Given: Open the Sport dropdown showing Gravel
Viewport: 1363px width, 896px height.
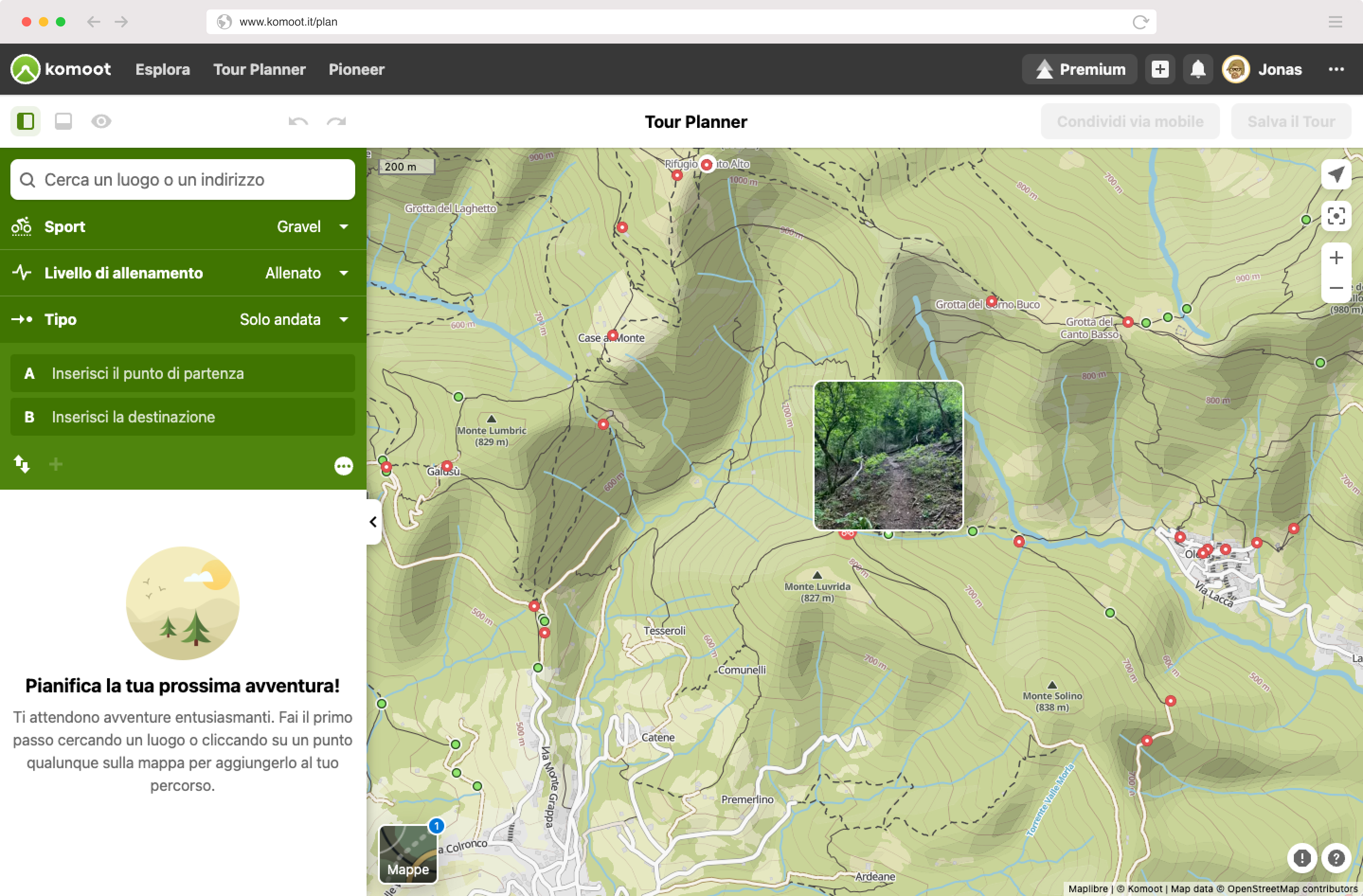Looking at the screenshot, I should [183, 227].
